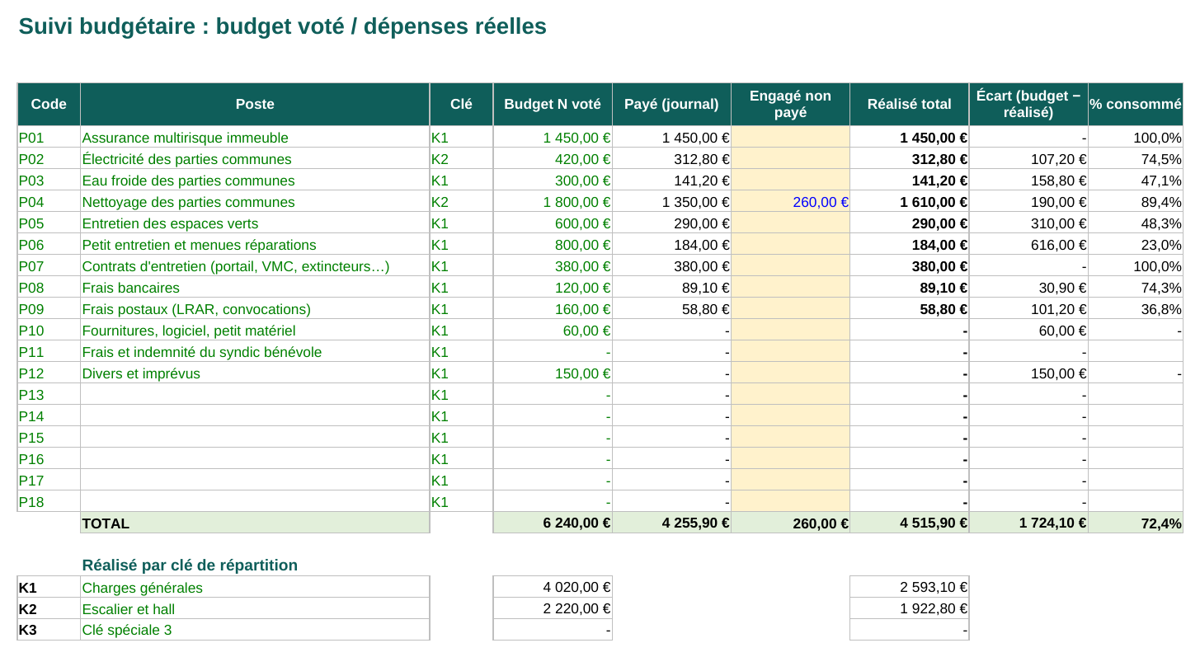Image resolution: width=1200 pixels, height=657 pixels.
Task: Select cell 'Fournitures, logiciel, petit matériel'
Action: pyautogui.click(x=255, y=331)
